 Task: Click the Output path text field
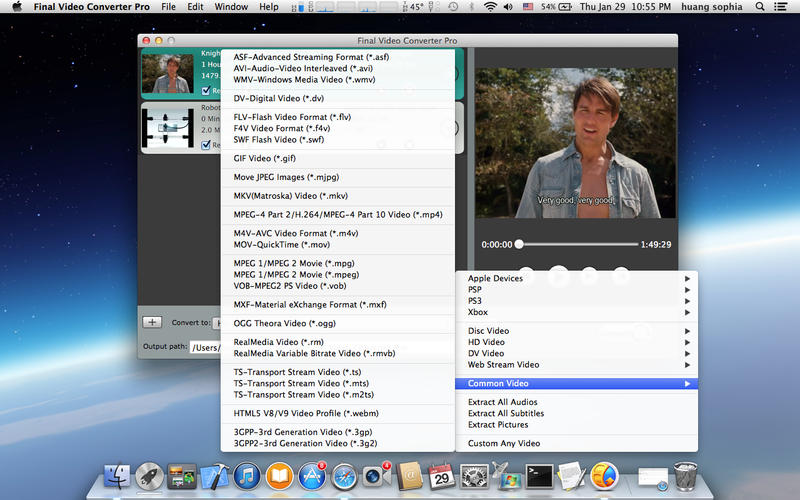coord(205,347)
